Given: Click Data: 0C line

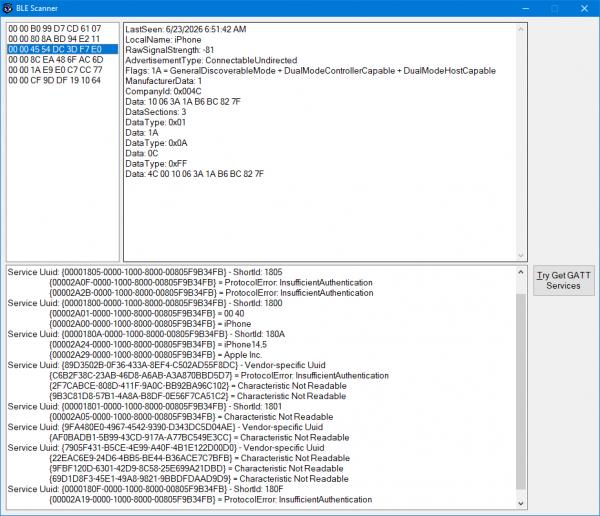Looking at the screenshot, I should coord(142,153).
